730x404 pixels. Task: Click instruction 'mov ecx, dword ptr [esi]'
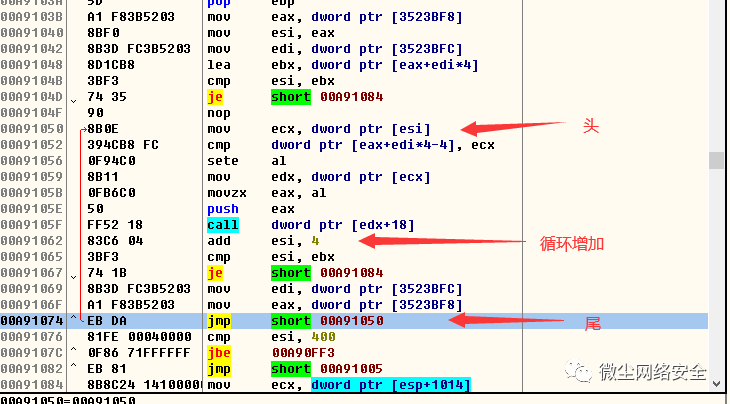click(x=319, y=129)
